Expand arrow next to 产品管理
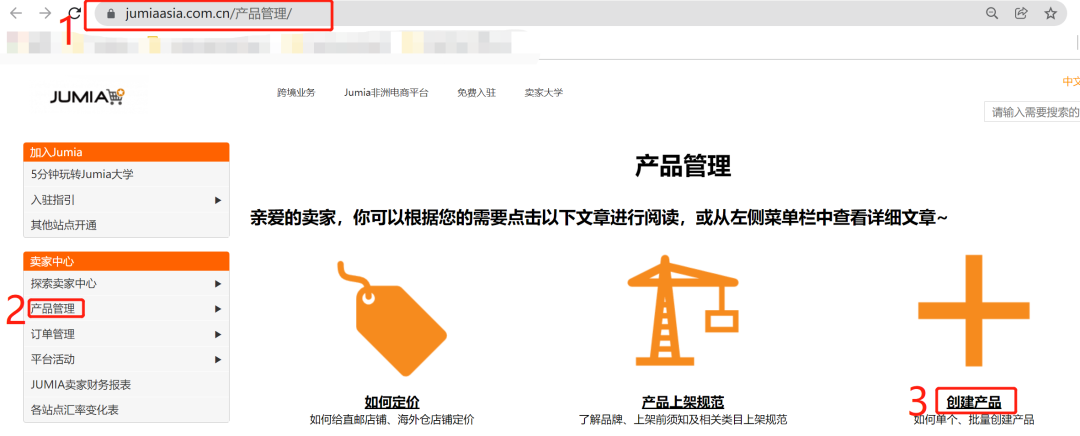The width and height of the screenshot is (1080, 436). pos(218,309)
